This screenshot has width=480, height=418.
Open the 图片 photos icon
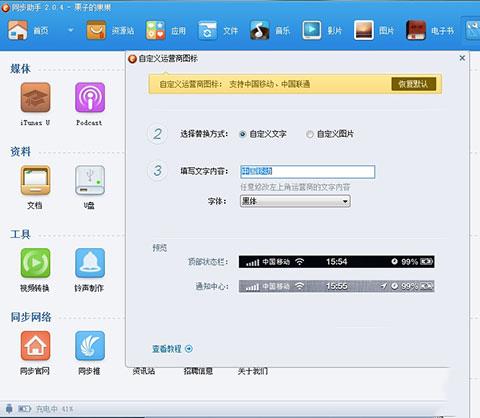click(x=364, y=30)
